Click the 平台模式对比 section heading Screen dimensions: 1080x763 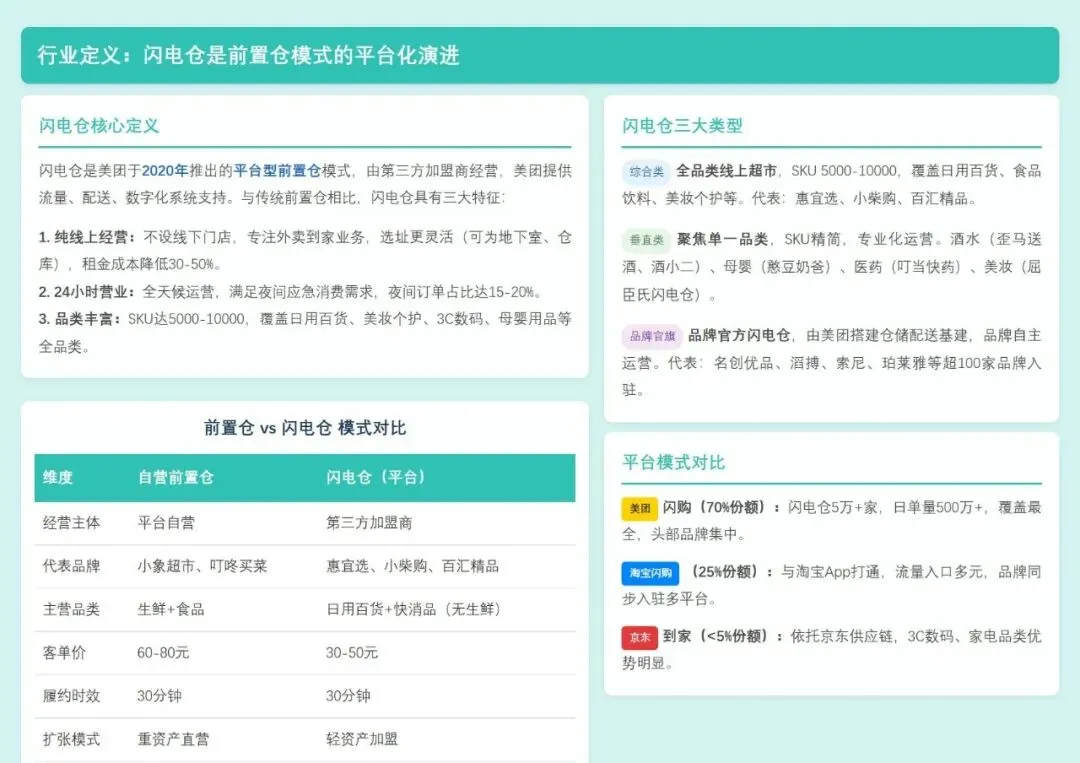(674, 462)
